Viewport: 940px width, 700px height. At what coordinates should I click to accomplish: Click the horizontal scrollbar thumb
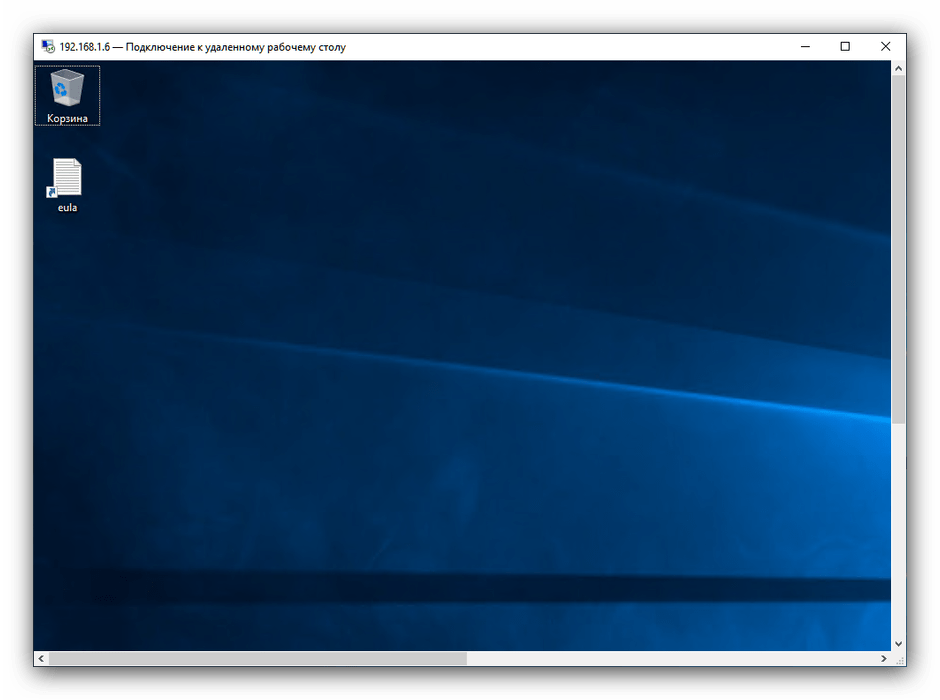tap(257, 659)
